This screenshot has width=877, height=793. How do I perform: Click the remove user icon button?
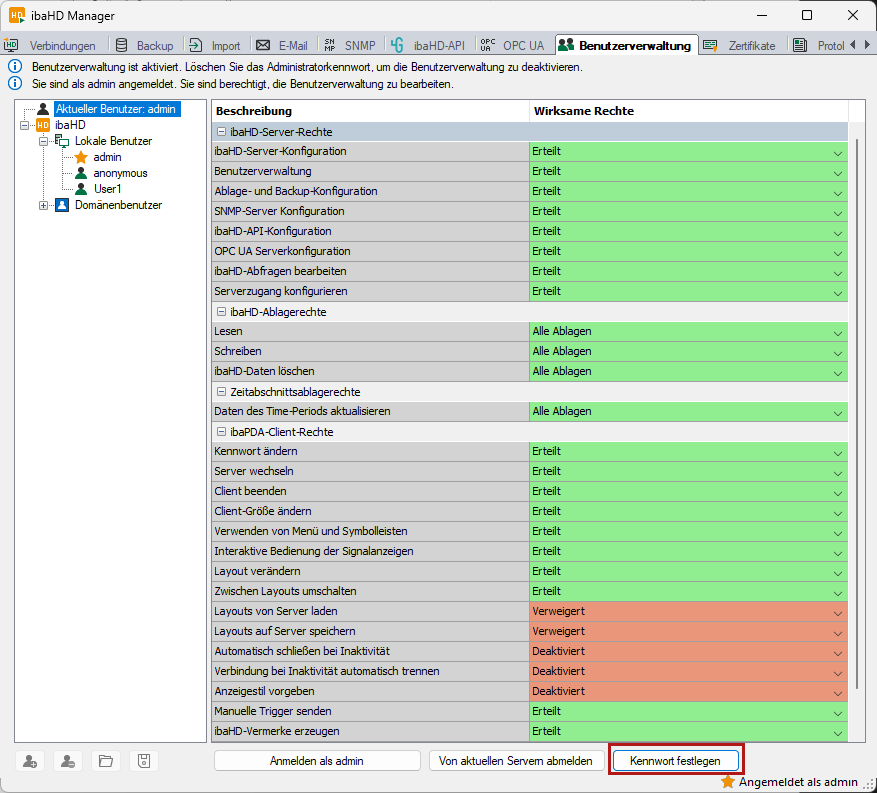click(x=67, y=761)
